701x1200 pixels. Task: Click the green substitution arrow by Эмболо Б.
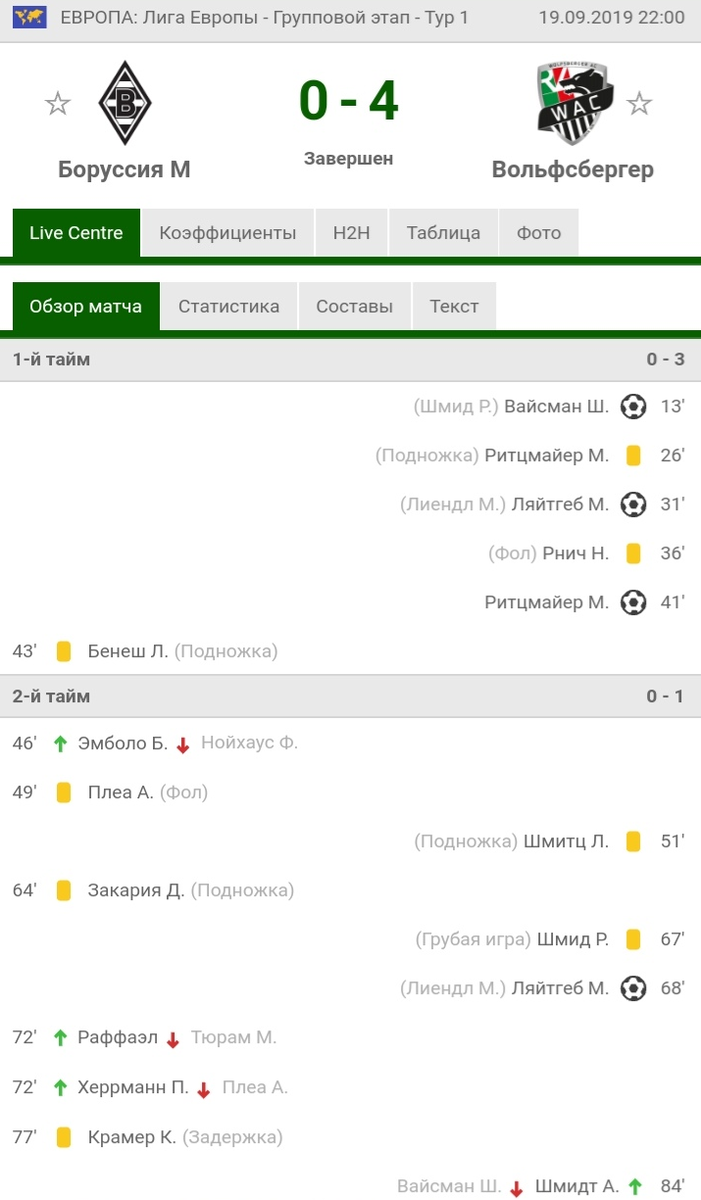[60, 744]
